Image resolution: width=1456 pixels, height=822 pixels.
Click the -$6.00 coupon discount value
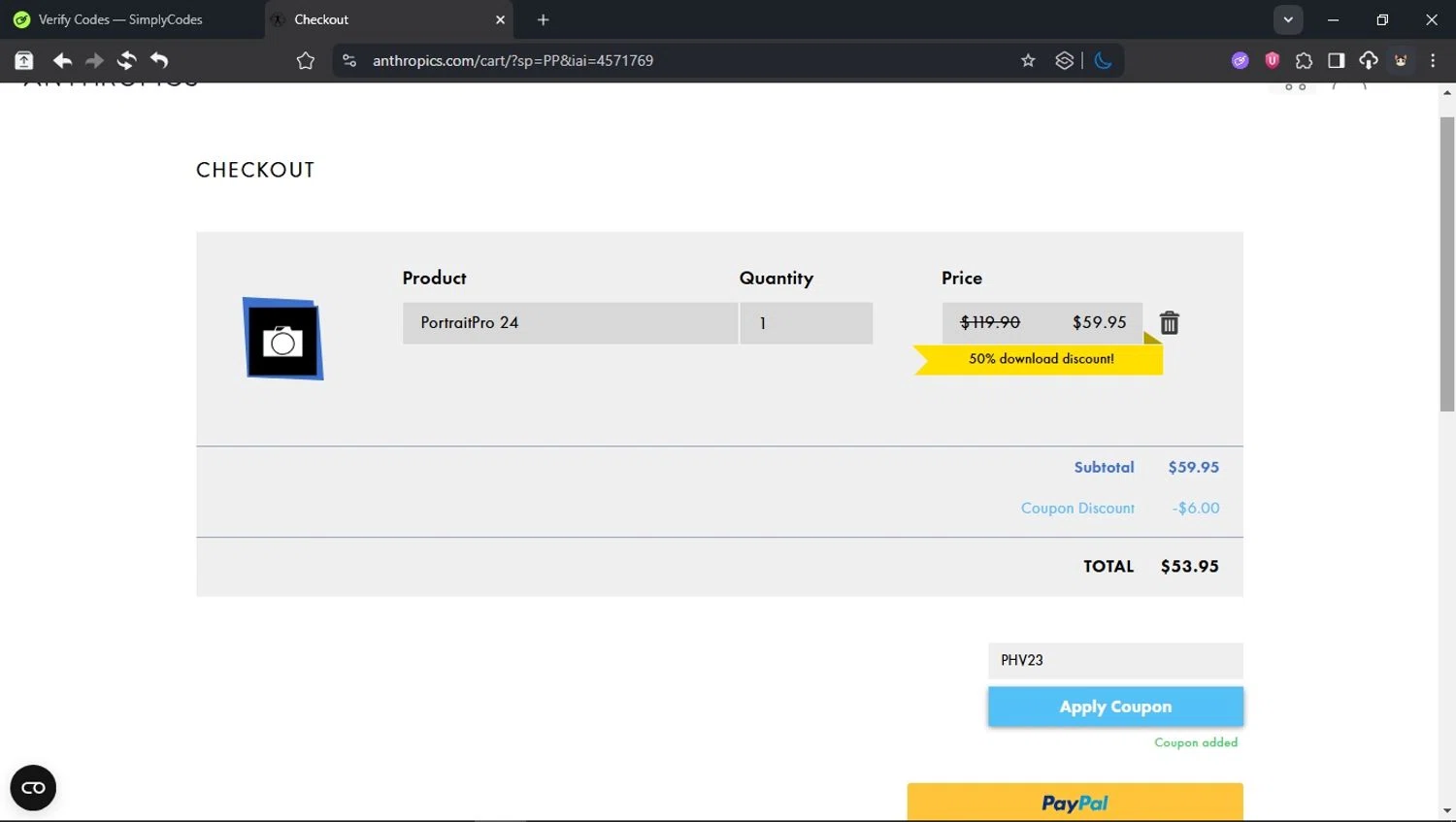1195,508
